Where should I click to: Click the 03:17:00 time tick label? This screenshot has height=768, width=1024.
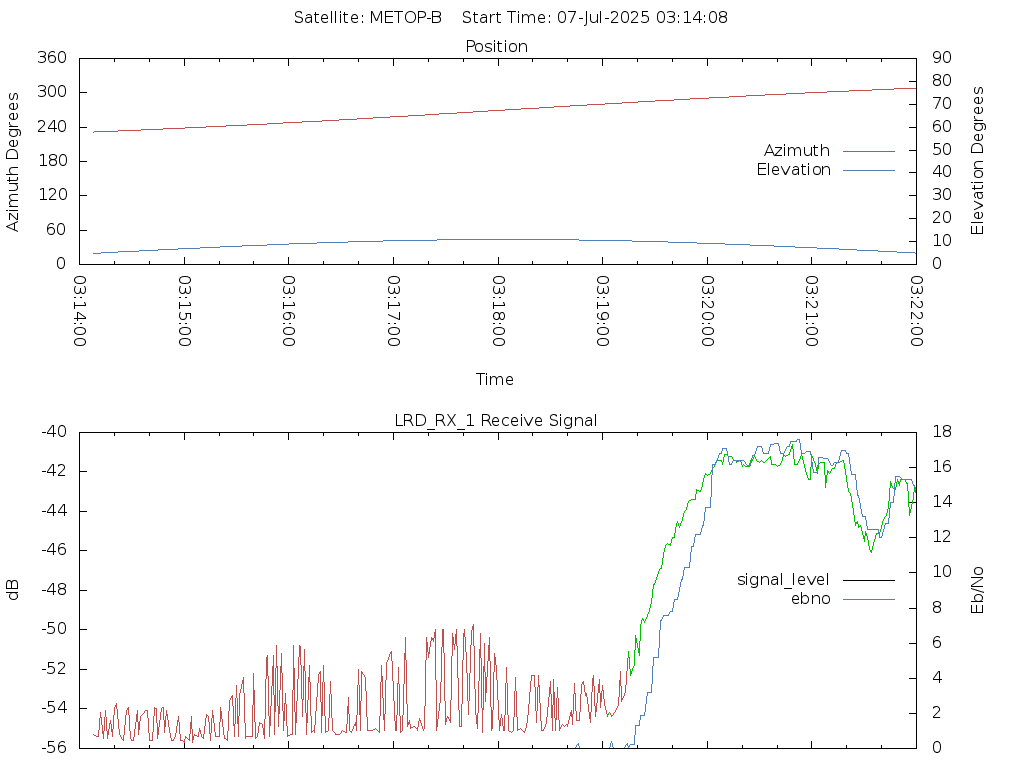tap(394, 311)
